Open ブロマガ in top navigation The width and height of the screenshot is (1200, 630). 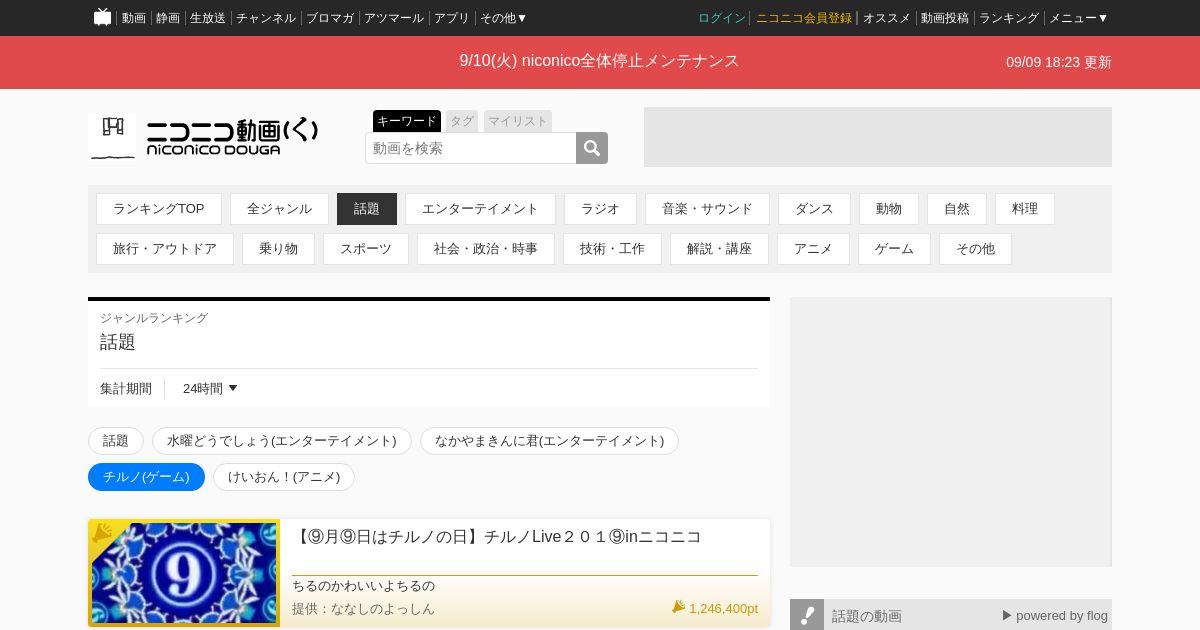click(x=330, y=18)
